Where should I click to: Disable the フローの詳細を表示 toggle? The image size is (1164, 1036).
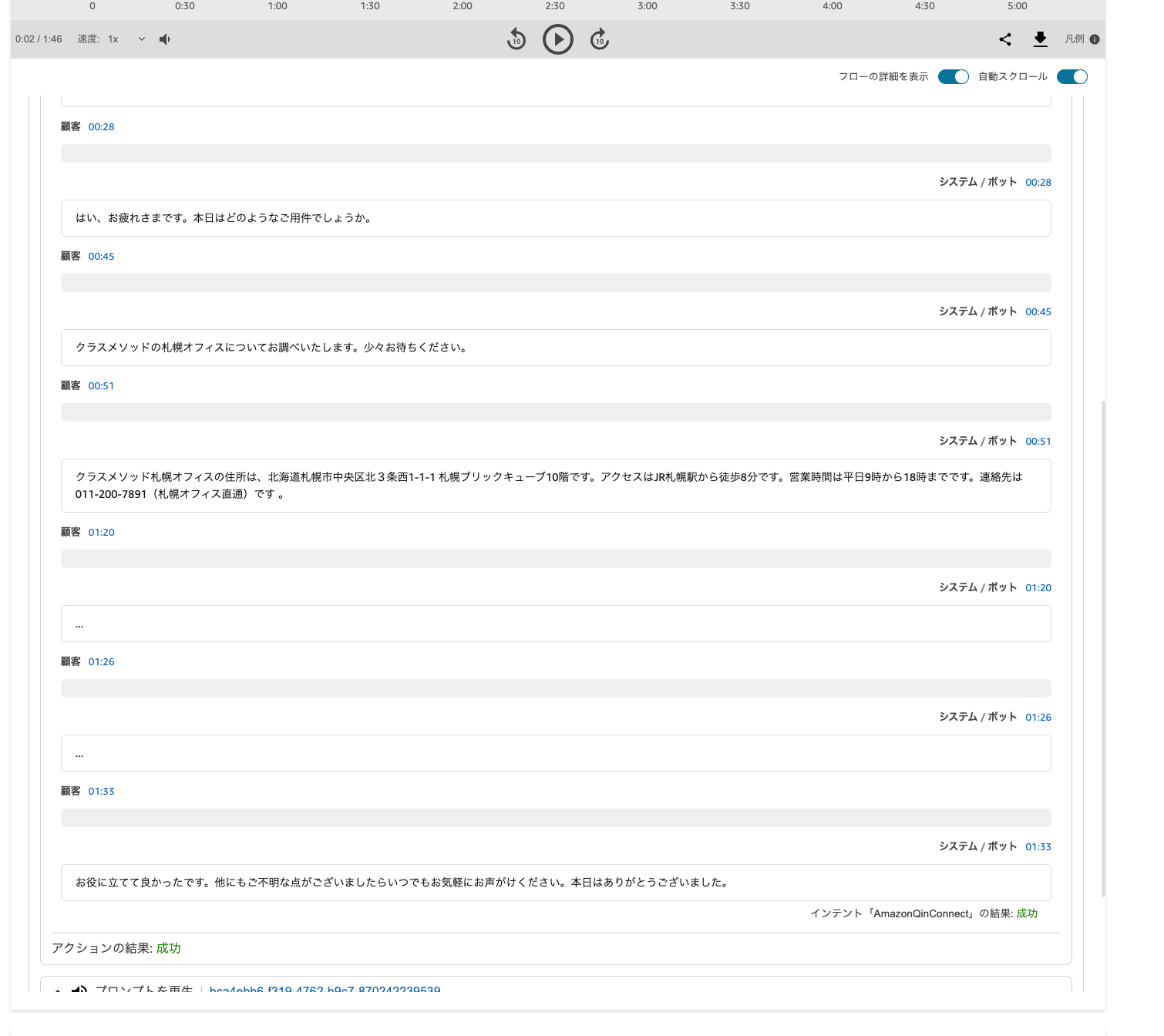point(954,76)
